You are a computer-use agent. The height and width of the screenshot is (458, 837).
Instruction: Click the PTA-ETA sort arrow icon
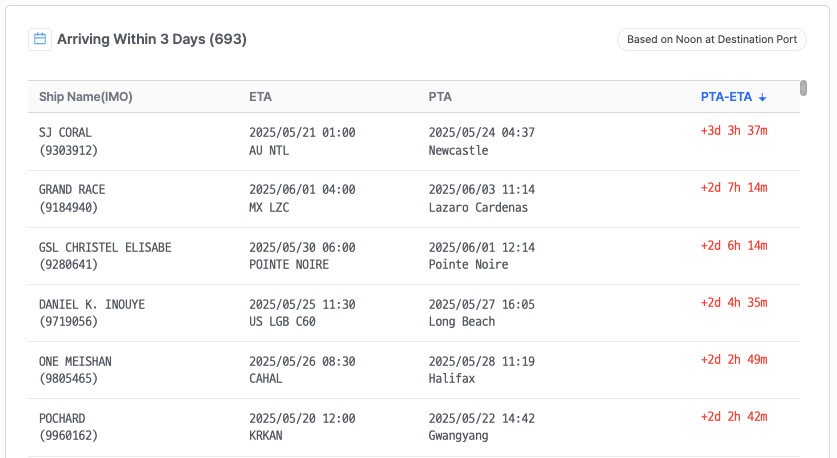coord(762,97)
